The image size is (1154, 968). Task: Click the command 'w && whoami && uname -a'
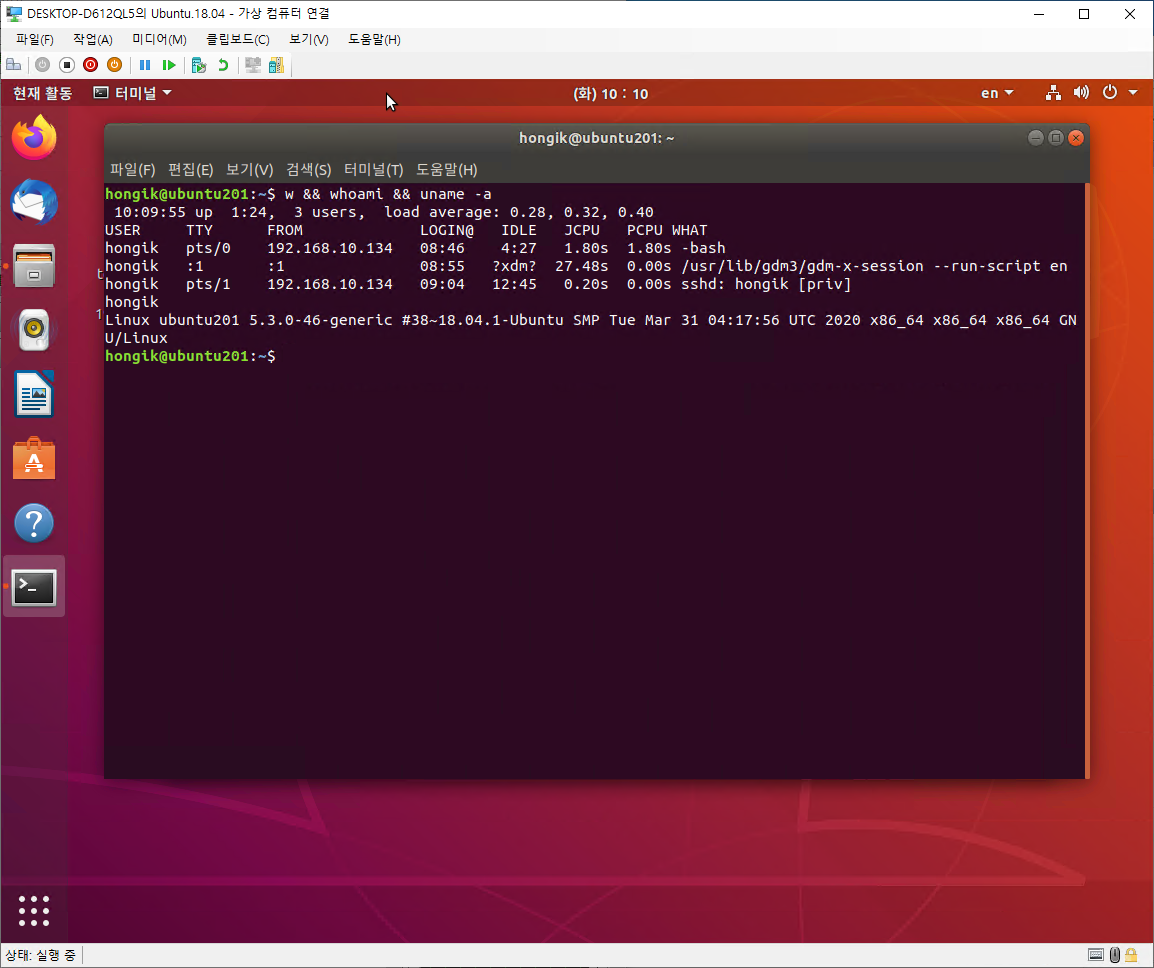coord(388,194)
